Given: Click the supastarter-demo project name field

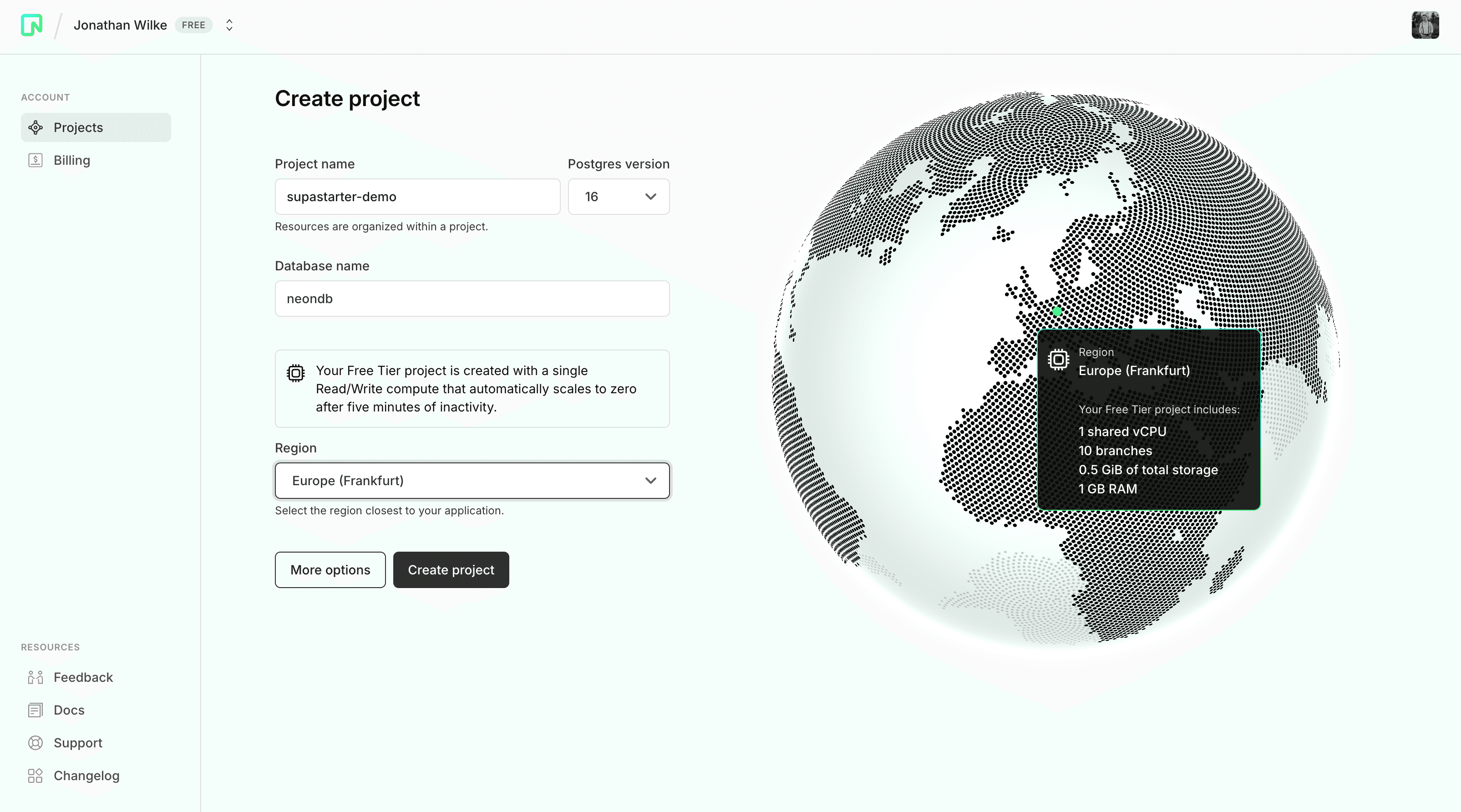Looking at the screenshot, I should click(x=417, y=197).
